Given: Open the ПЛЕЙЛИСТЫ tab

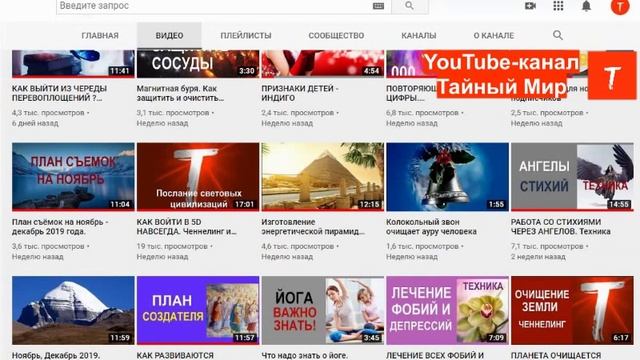Looking at the screenshot, I should [246, 36].
